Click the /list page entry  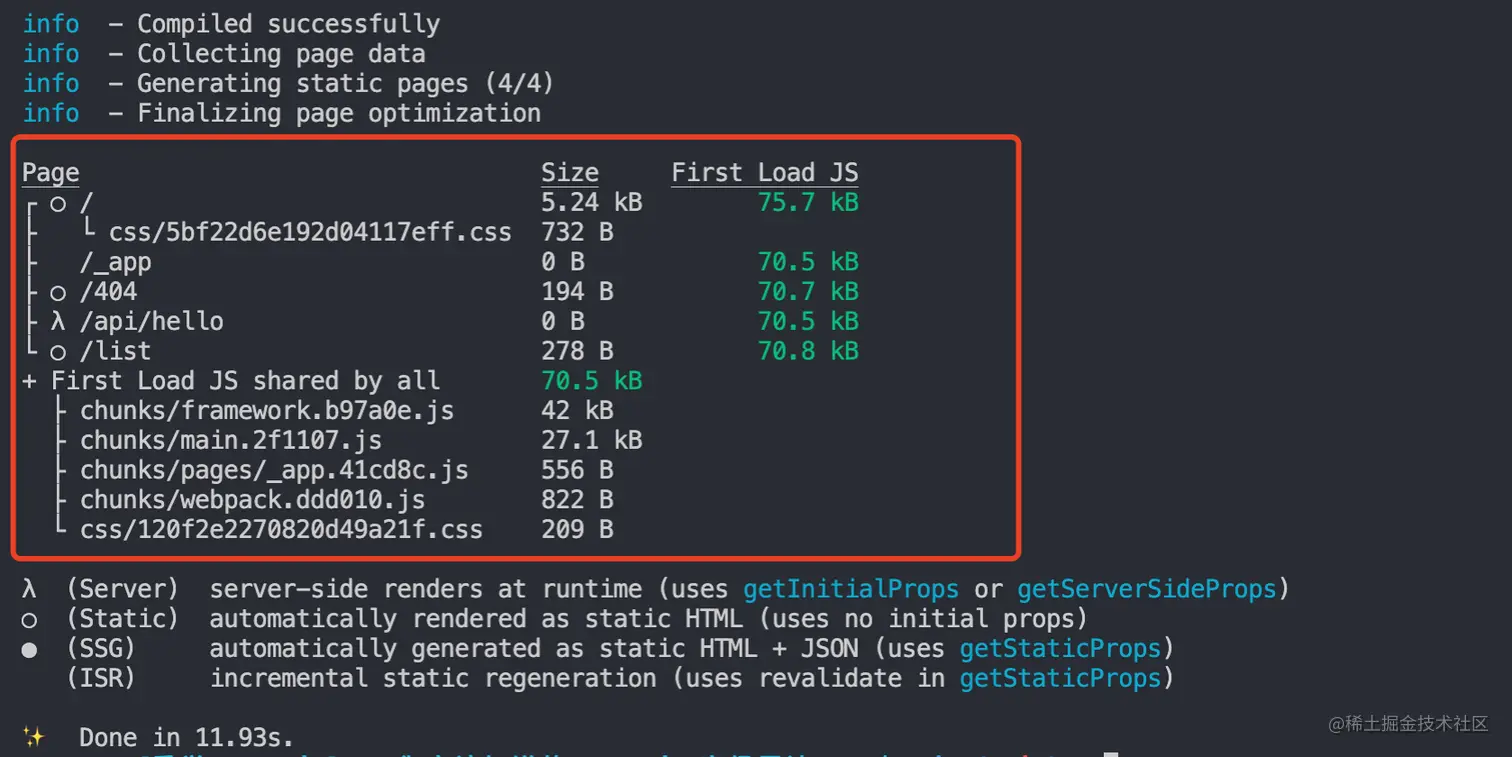[x=116, y=351]
